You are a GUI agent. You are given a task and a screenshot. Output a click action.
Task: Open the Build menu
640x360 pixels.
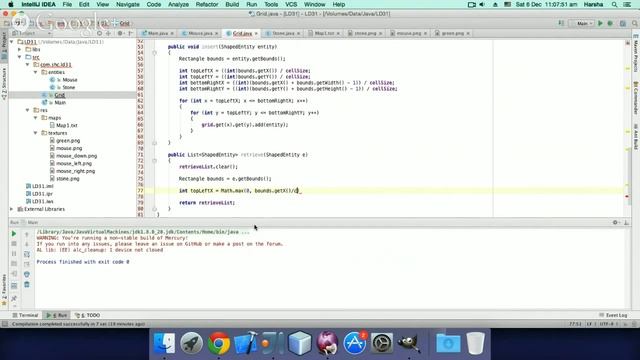[x=232, y=4]
